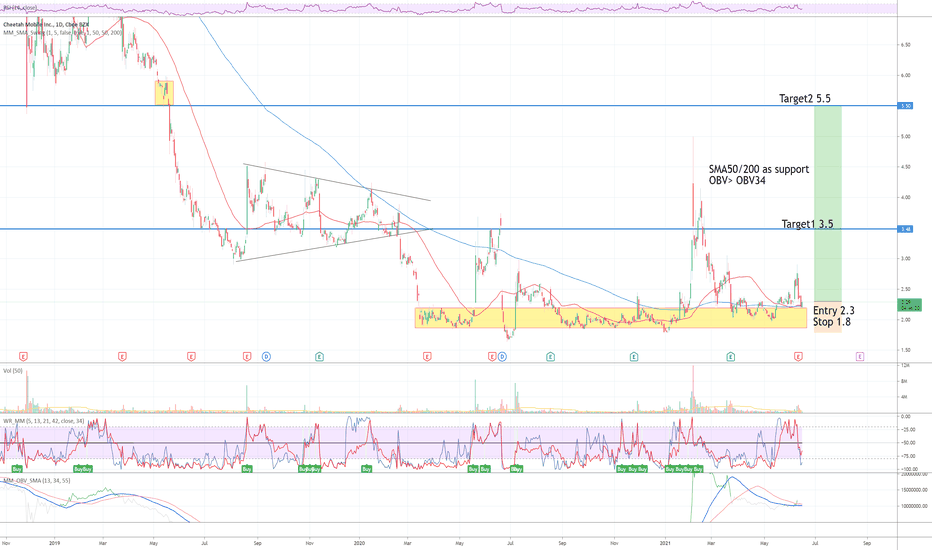This screenshot has width=932, height=550.
Task: Click the 4.50 price axis value
Action: (x=905, y=167)
